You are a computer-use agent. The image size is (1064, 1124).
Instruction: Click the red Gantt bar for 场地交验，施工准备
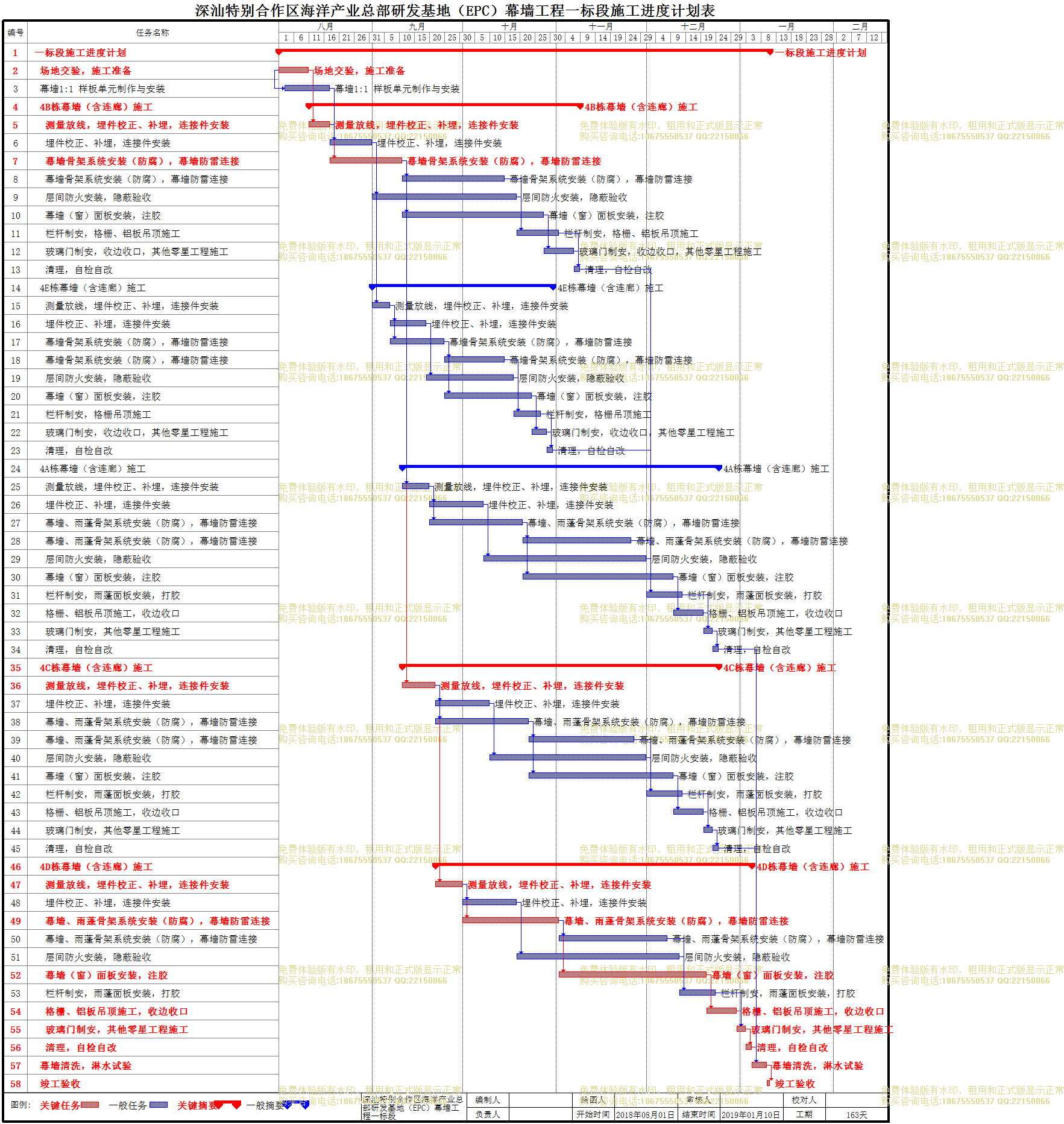tap(294, 71)
